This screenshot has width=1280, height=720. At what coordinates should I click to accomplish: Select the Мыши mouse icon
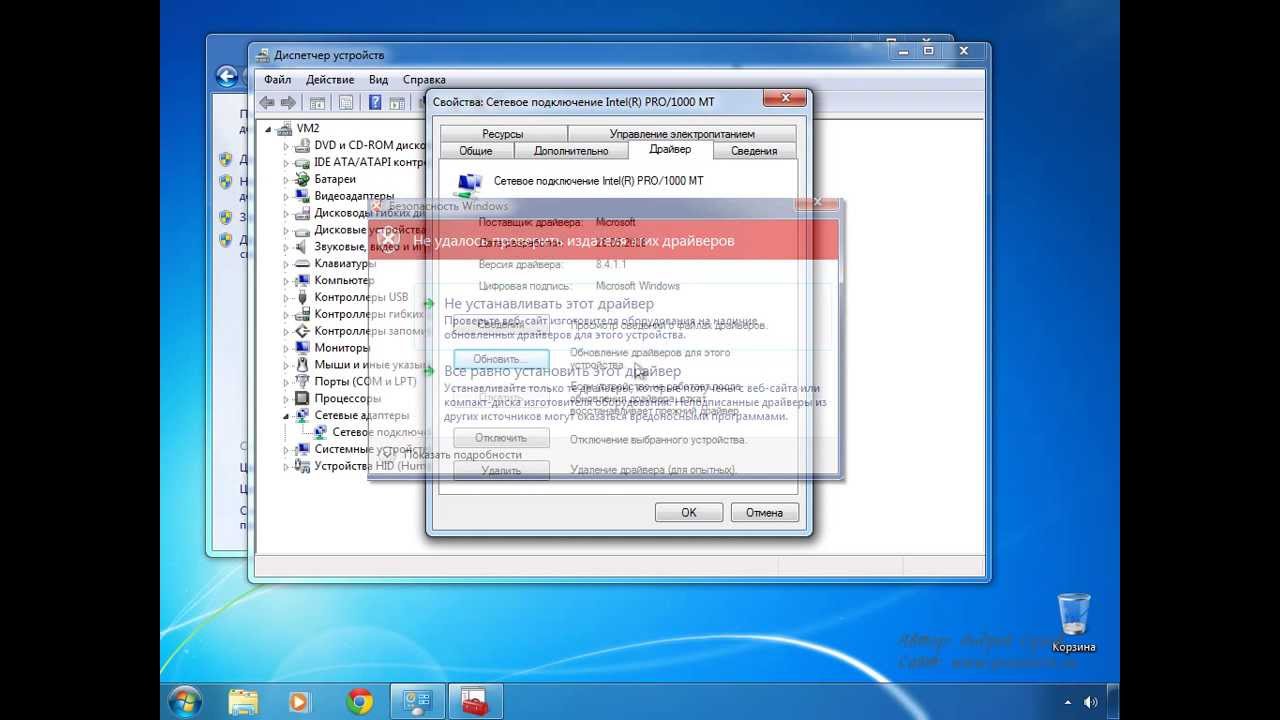[x=303, y=365]
